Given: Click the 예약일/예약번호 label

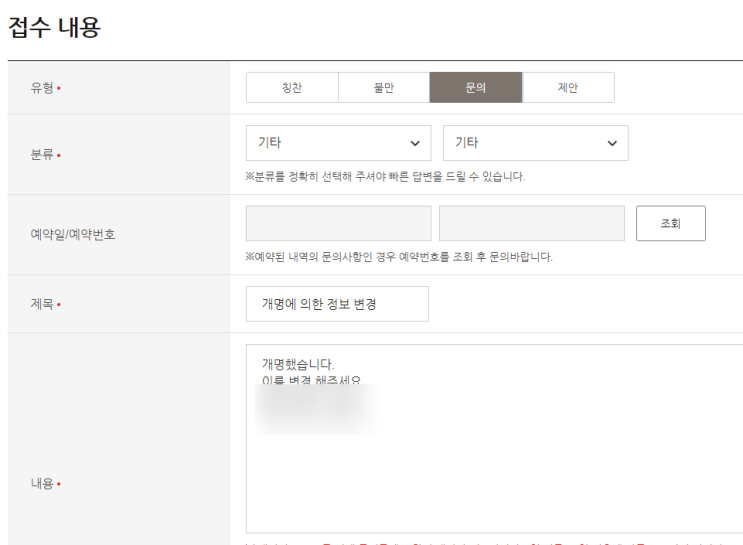Looking at the screenshot, I should point(73,234).
